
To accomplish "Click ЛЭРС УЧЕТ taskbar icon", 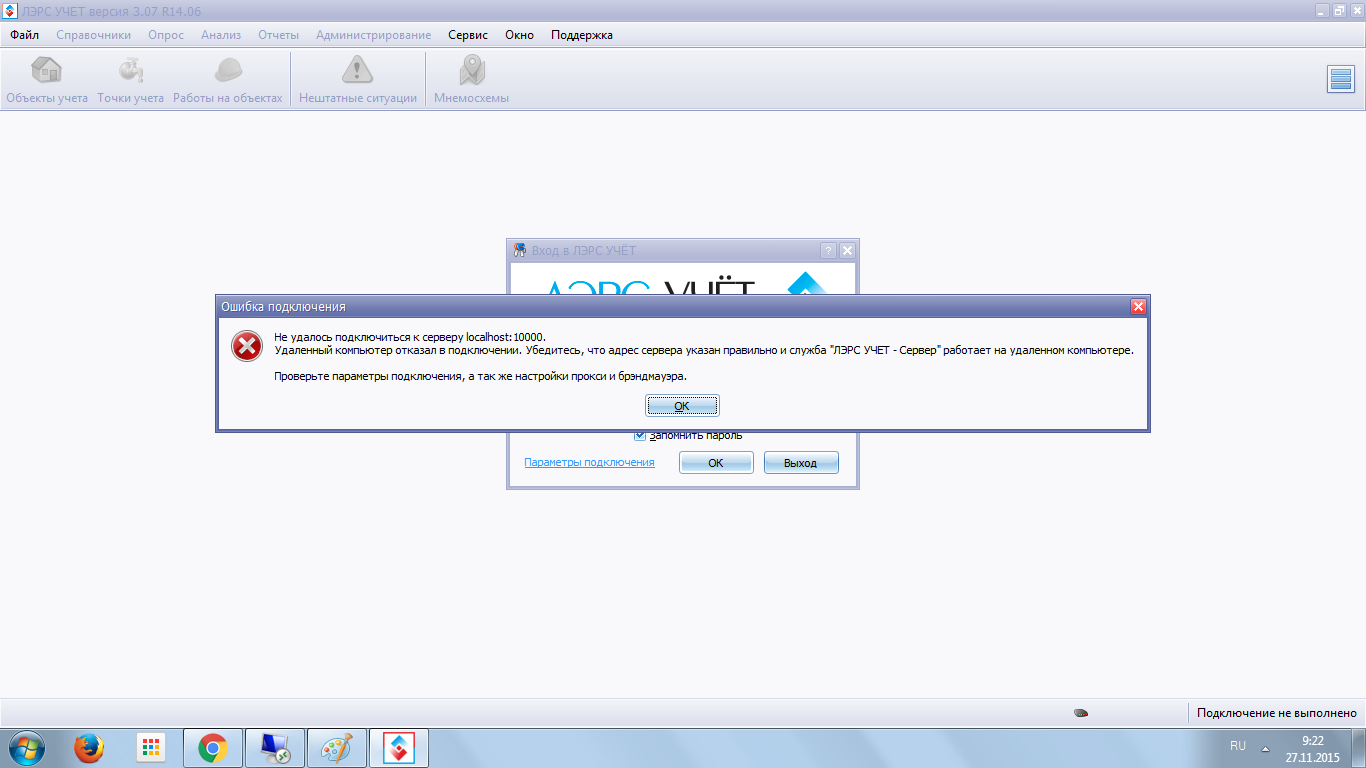I will point(399,747).
